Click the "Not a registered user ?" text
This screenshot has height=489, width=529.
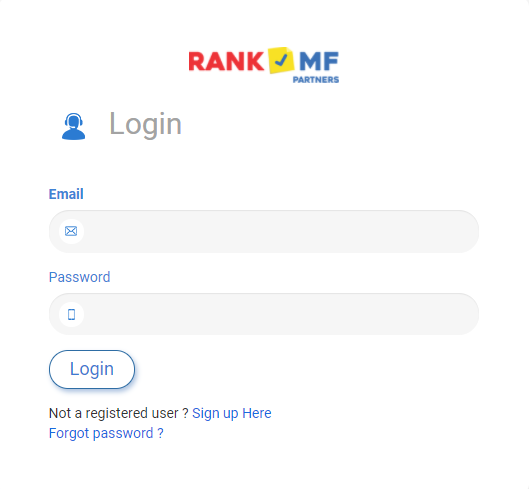(118, 413)
